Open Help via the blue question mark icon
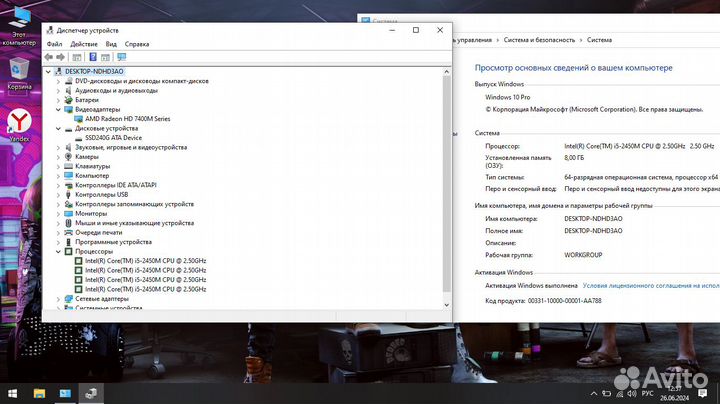Screen dimensions: 720x404 (x=93, y=57)
